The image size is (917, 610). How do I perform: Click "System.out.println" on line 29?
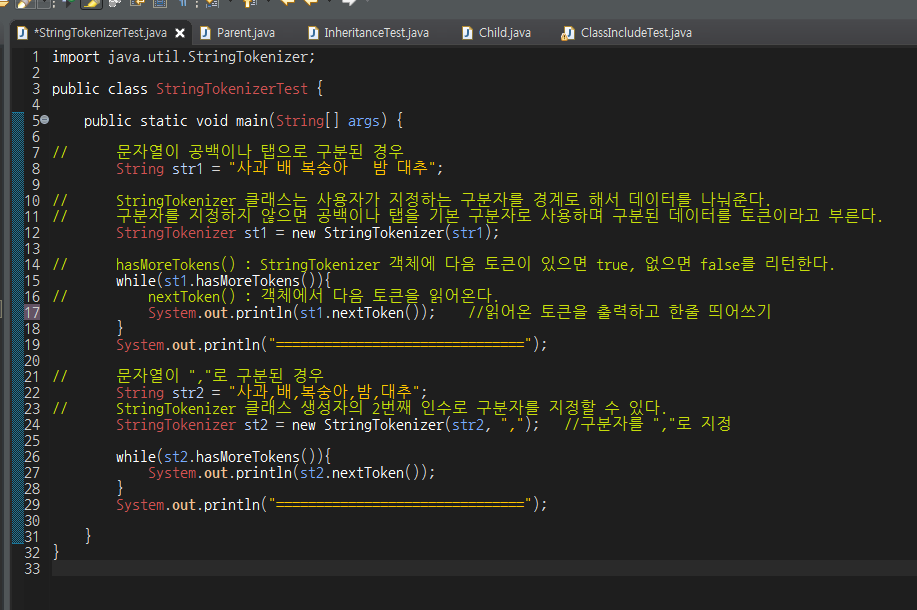click(x=188, y=505)
